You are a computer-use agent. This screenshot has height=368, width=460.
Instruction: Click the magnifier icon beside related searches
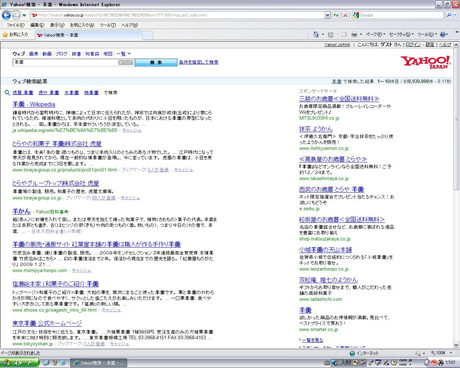[x=7, y=93]
